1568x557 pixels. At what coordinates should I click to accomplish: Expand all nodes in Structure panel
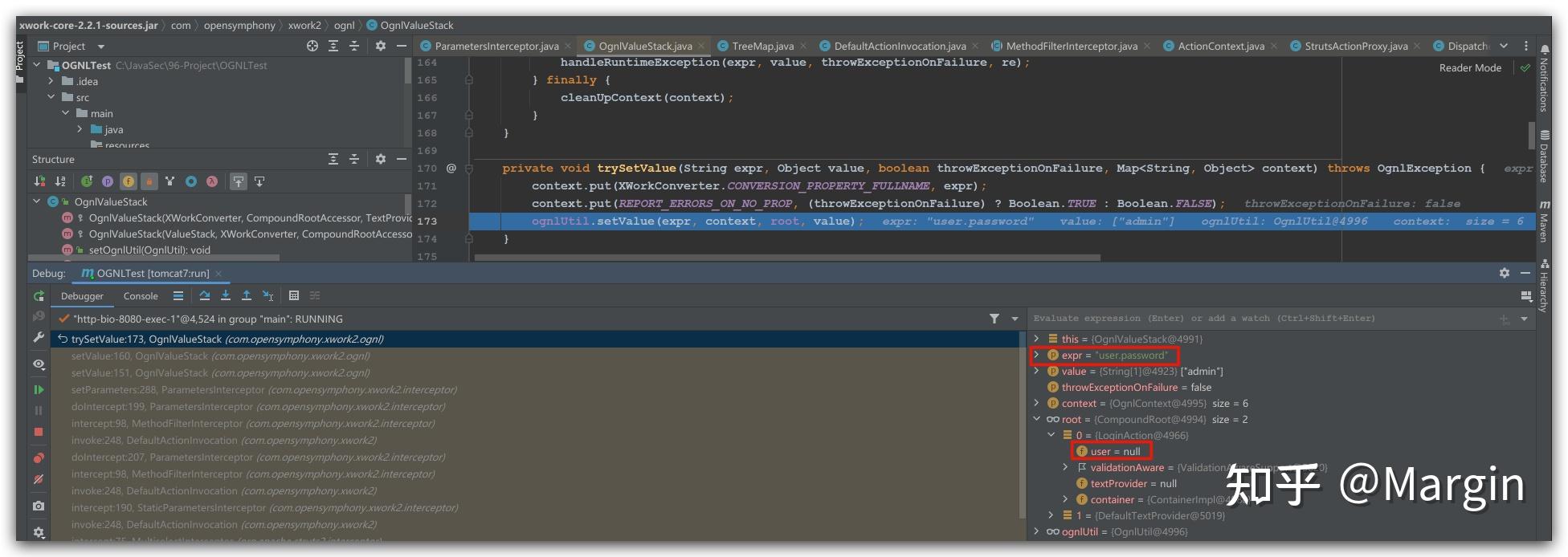coord(333,160)
